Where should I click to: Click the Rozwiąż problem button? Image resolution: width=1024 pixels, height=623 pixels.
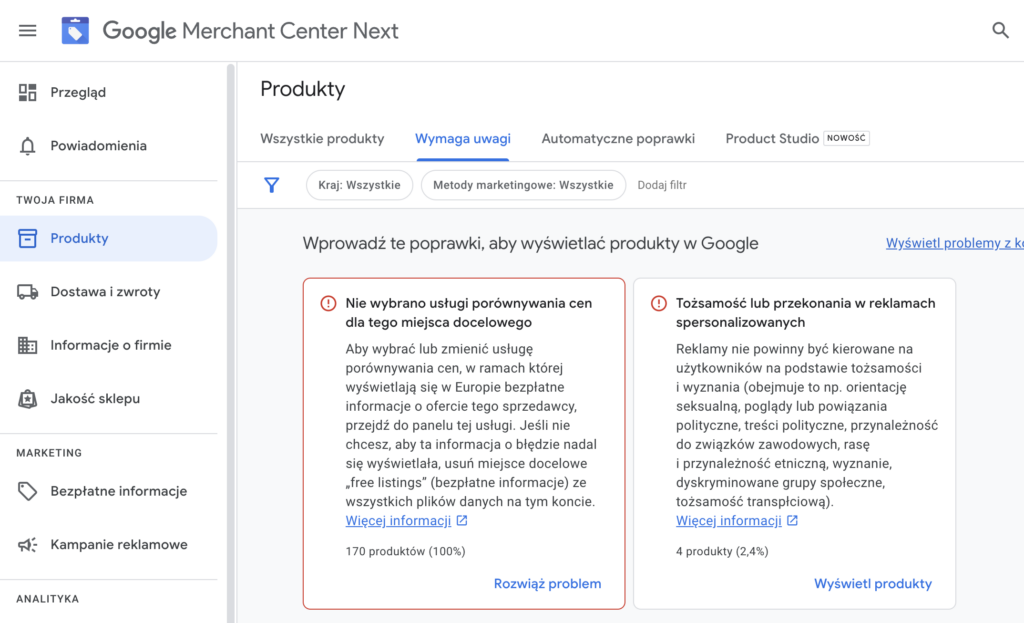coord(547,584)
